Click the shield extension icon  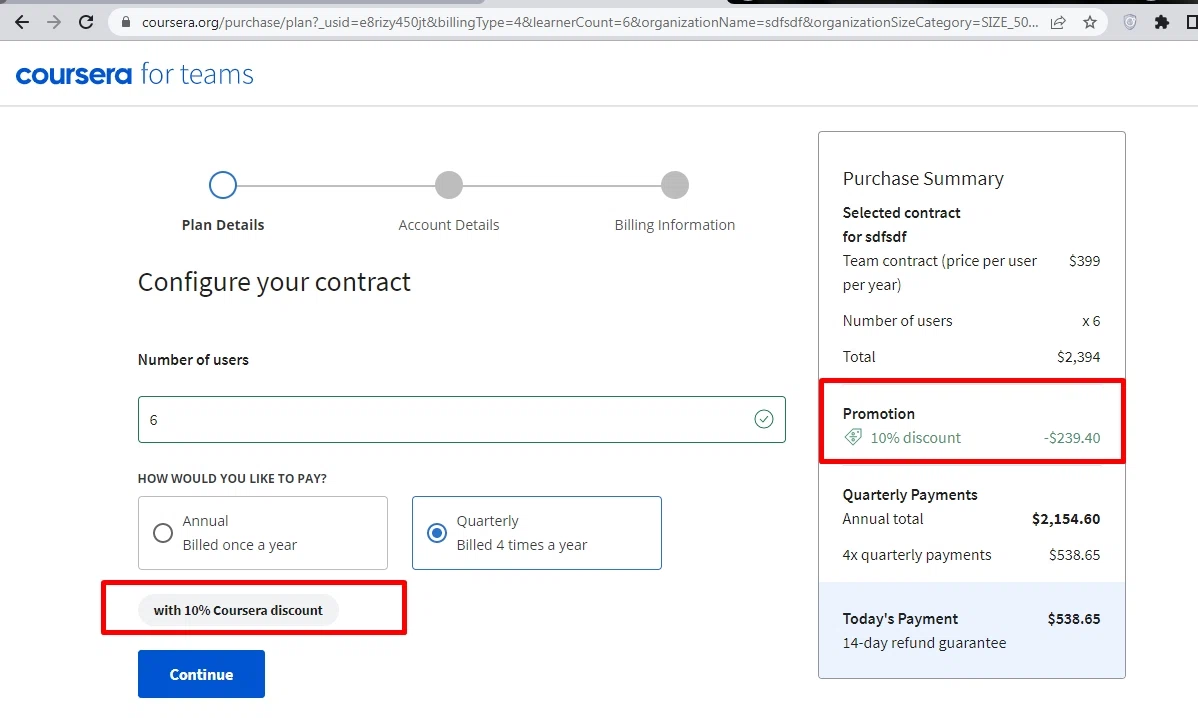pyautogui.click(x=1130, y=22)
